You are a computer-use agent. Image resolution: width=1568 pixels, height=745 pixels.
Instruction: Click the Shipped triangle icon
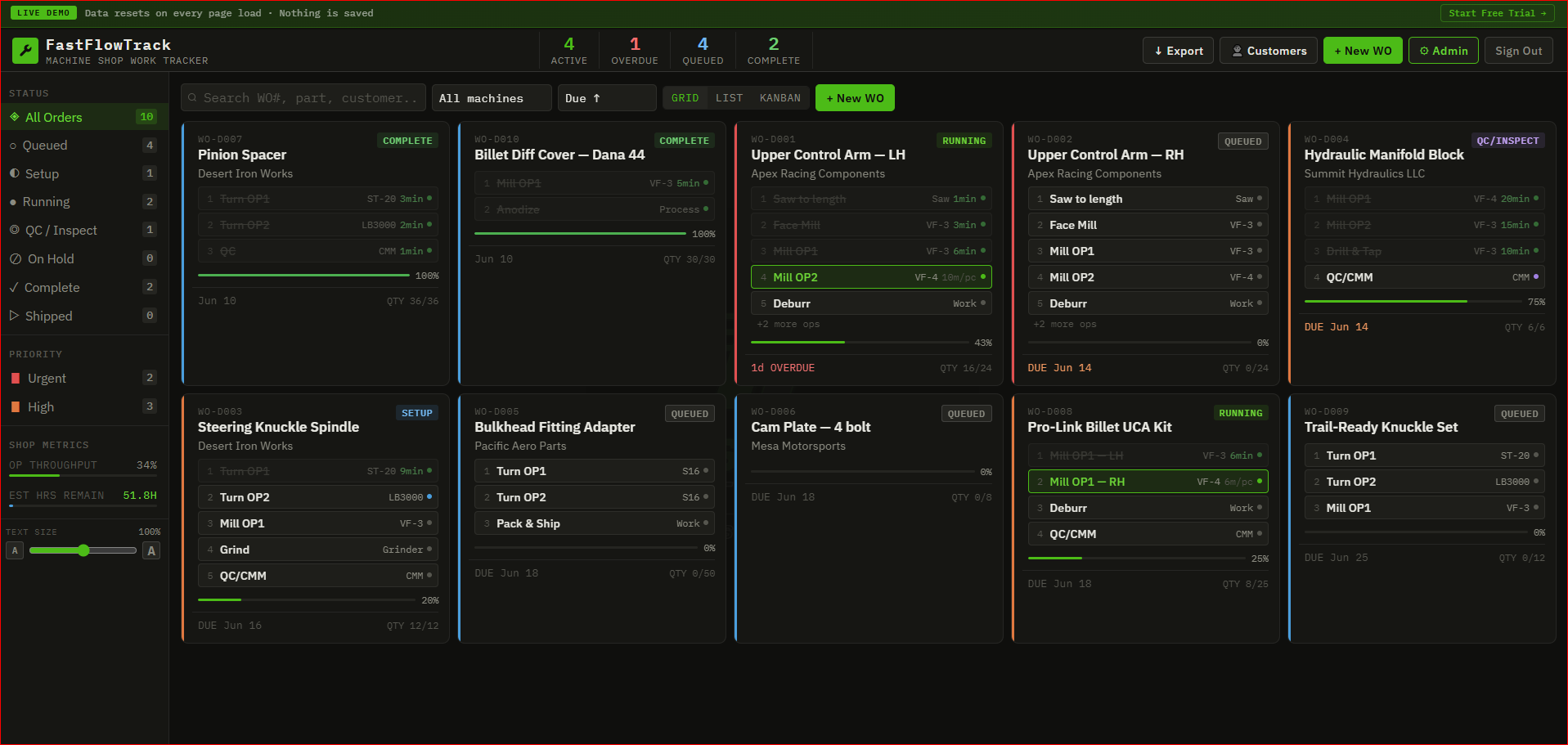point(14,316)
